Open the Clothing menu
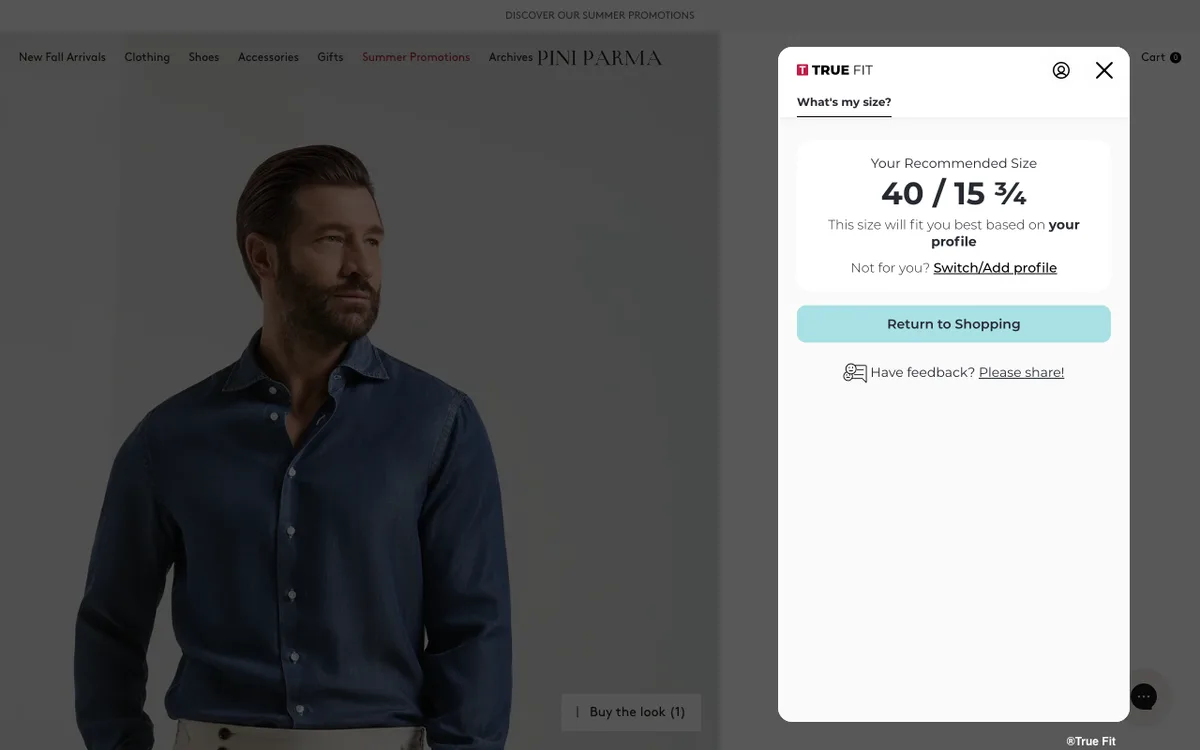Viewport: 1200px width, 750px height. [147, 57]
